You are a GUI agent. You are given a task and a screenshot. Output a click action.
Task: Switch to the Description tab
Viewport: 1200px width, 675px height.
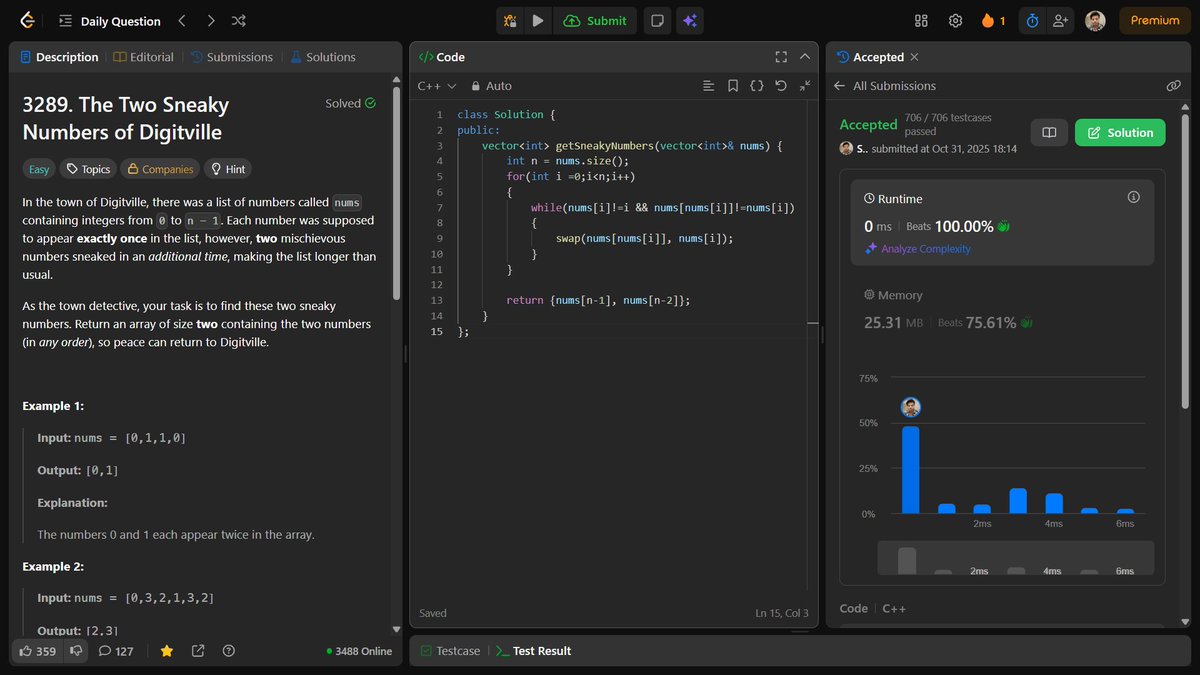click(x=59, y=57)
